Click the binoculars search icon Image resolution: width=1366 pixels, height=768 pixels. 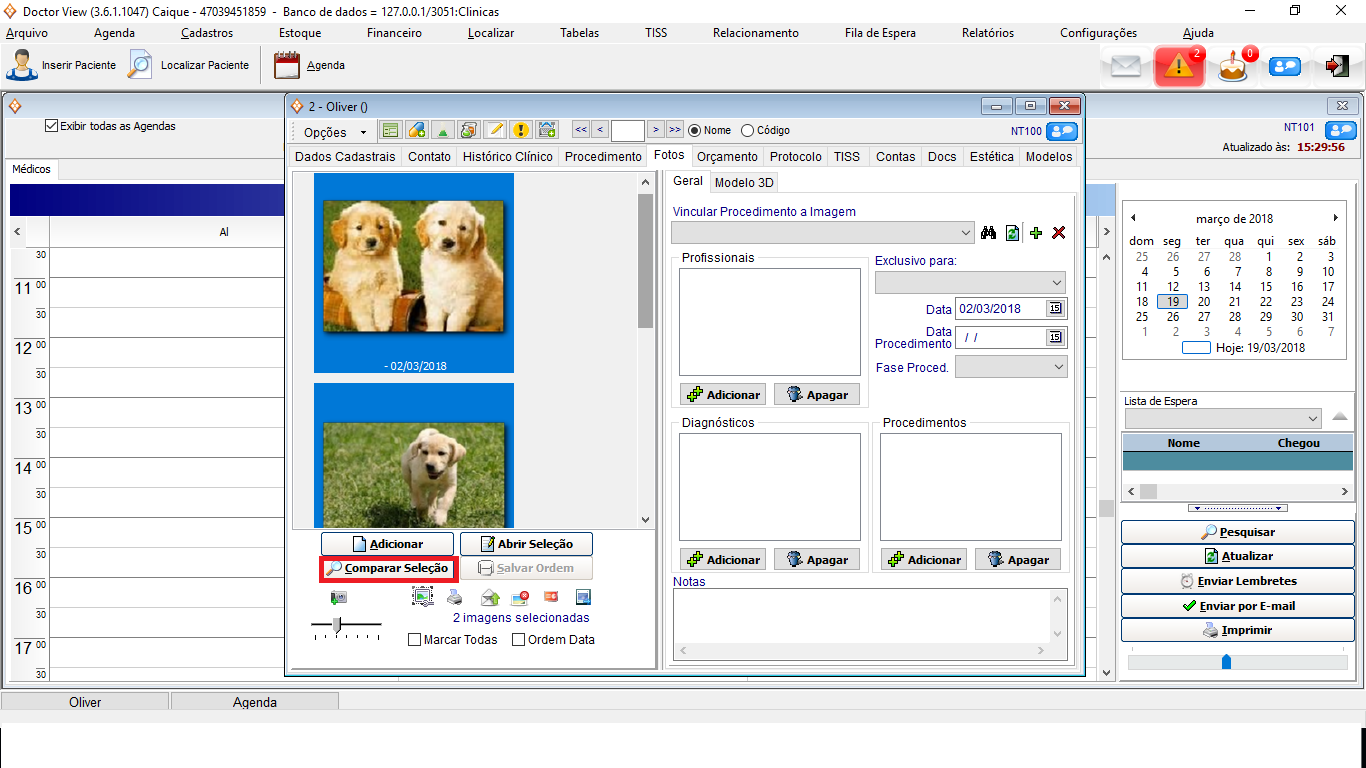point(989,233)
